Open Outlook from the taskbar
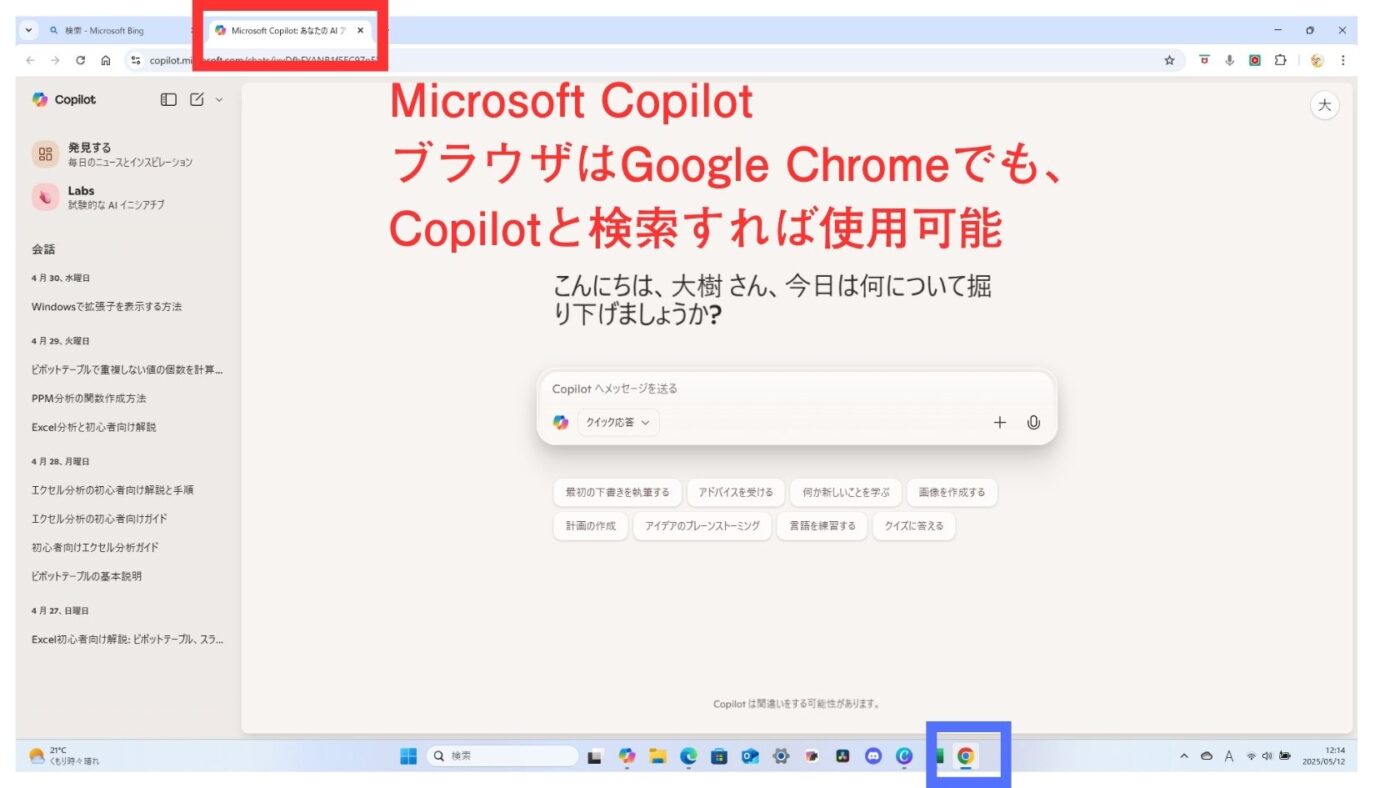The height and width of the screenshot is (788, 1400). coord(750,757)
